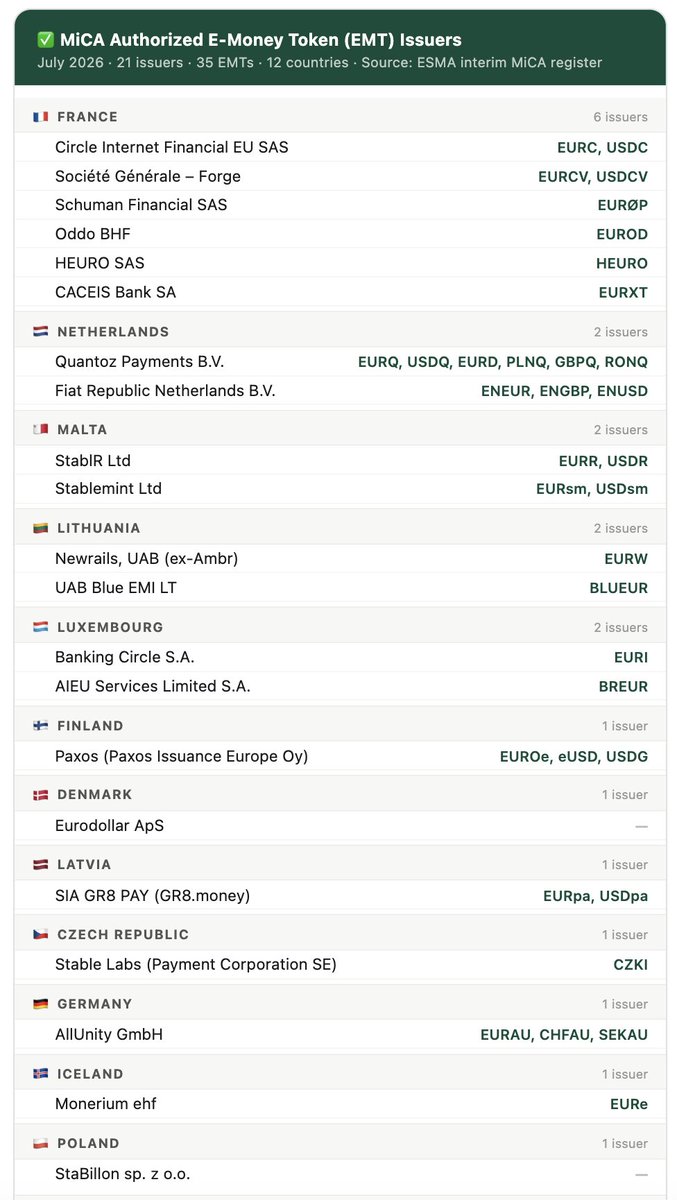
Task: Select Circle Internet Financial EU SAS row
Action: click(x=340, y=147)
